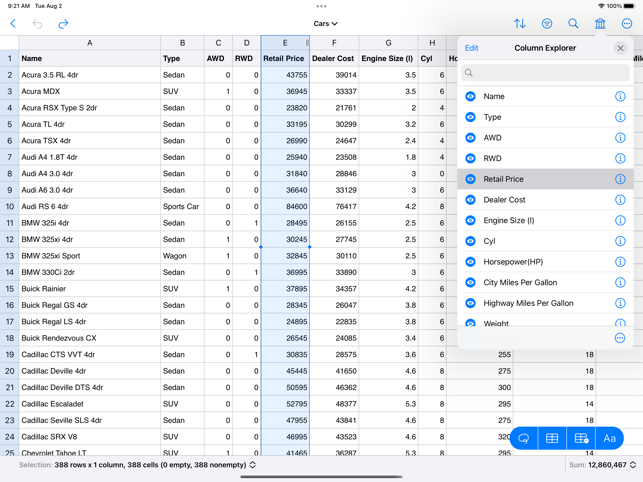Hide the RWD column via eye icon
This screenshot has height=482, width=643.
click(x=470, y=158)
